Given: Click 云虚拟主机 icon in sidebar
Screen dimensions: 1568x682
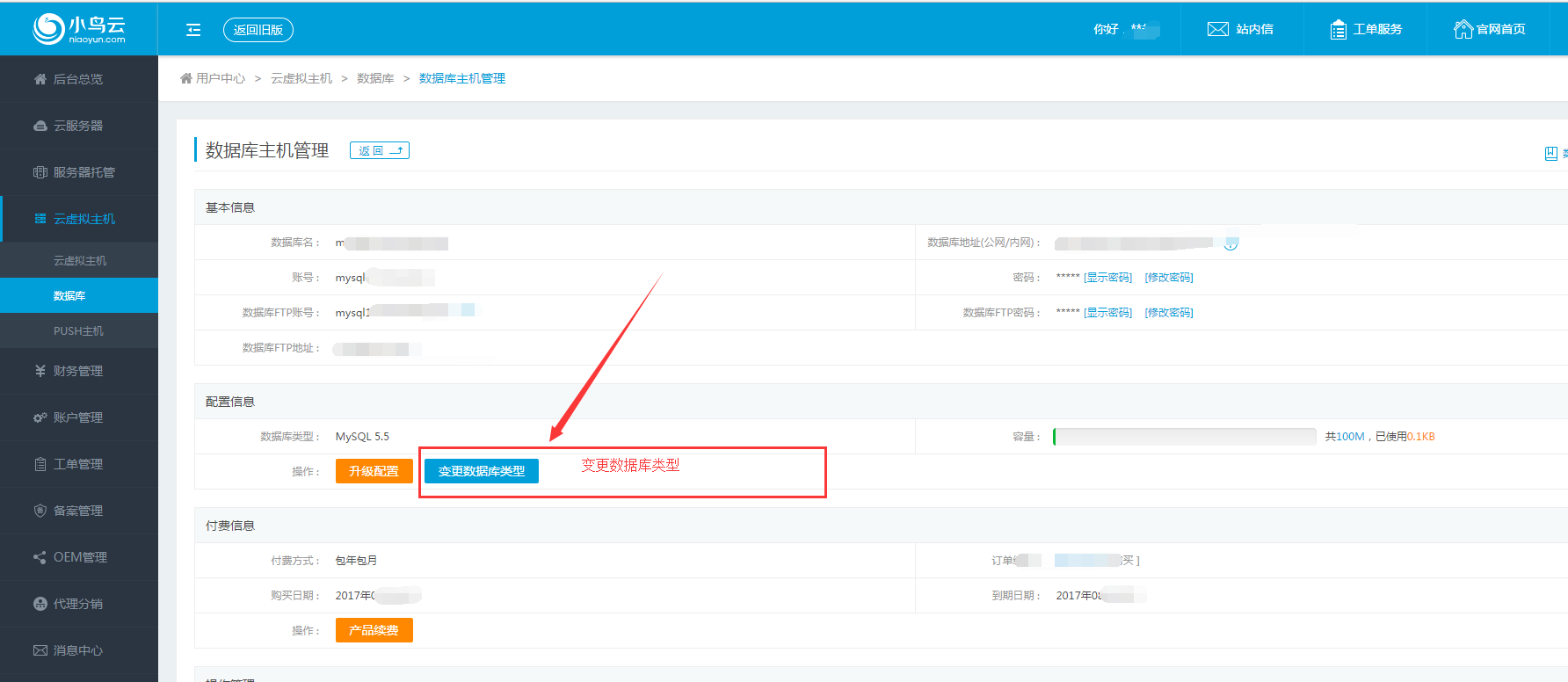Looking at the screenshot, I should [x=40, y=219].
